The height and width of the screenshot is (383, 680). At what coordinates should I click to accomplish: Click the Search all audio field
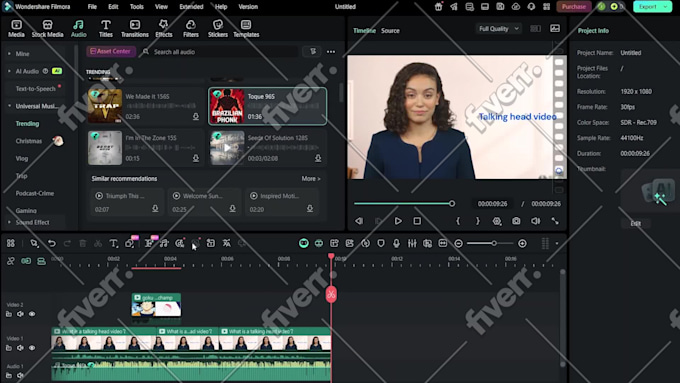coord(220,52)
